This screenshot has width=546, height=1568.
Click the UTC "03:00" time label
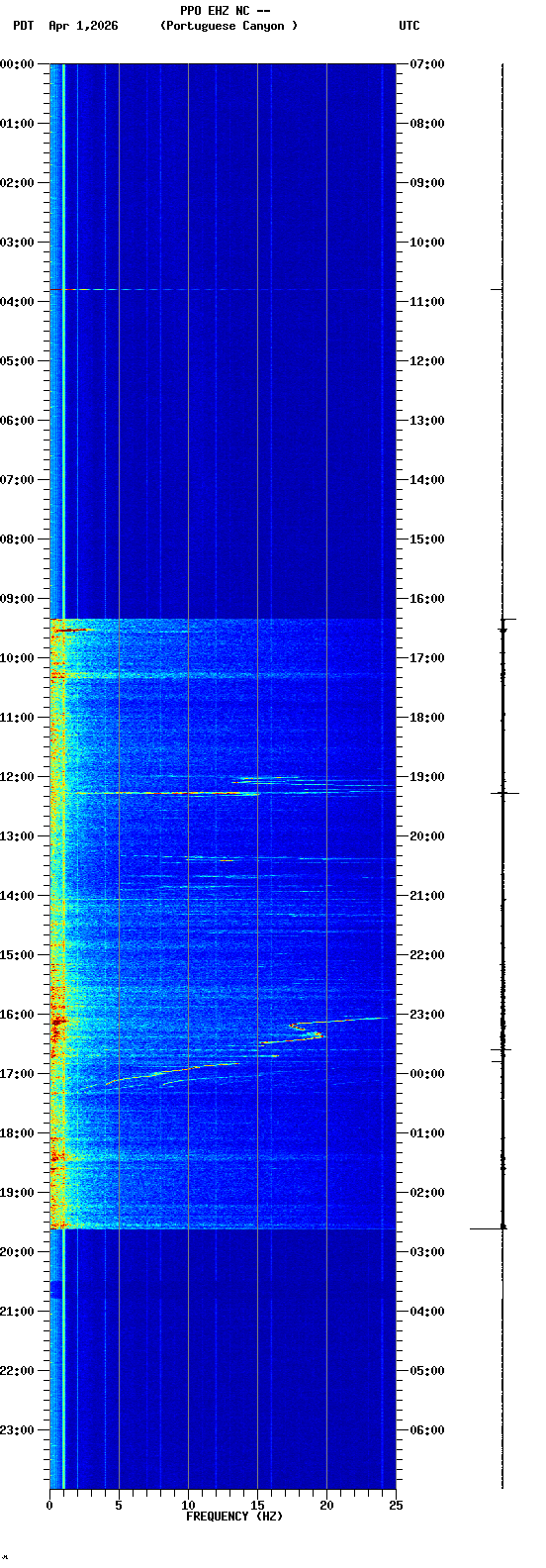[427, 1252]
